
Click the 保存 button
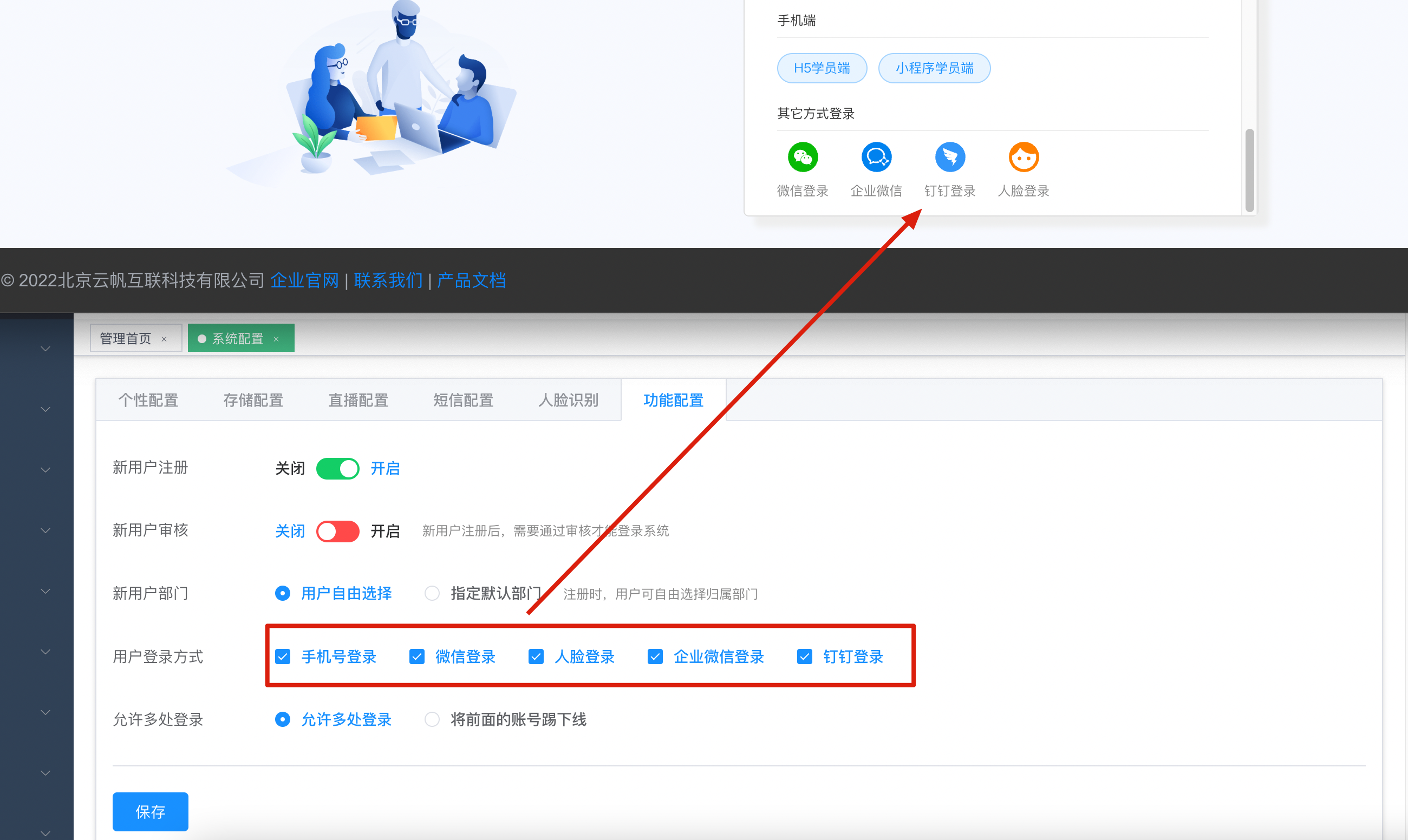(151, 812)
